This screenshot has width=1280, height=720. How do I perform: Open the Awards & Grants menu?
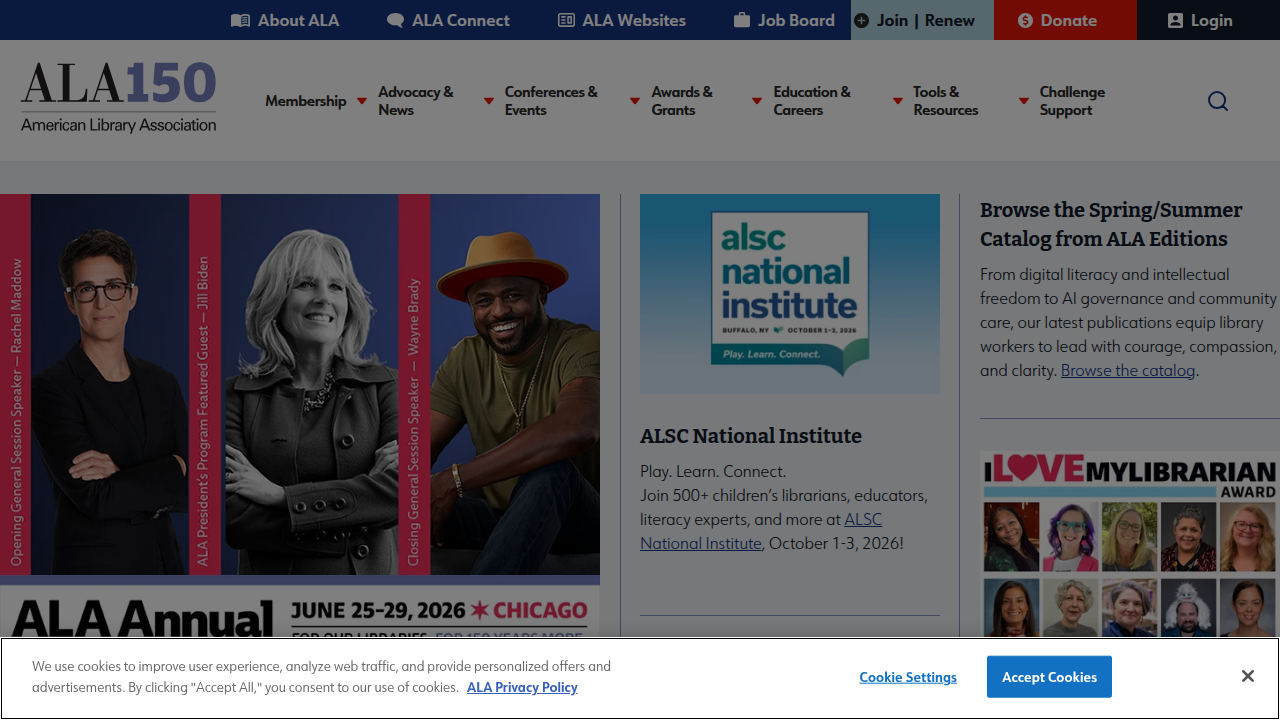click(x=682, y=101)
